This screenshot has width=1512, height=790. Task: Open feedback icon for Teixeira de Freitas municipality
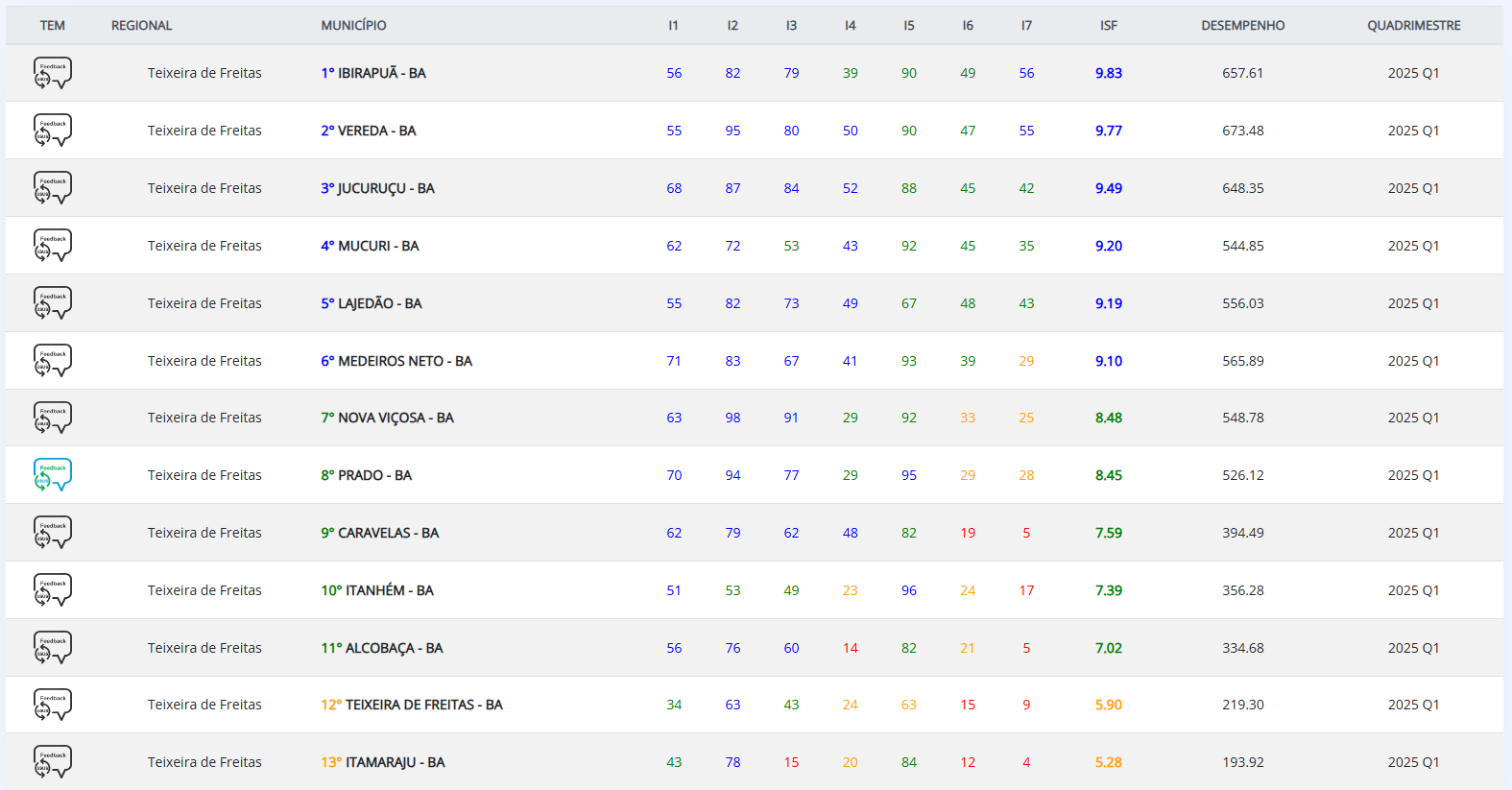(53, 705)
